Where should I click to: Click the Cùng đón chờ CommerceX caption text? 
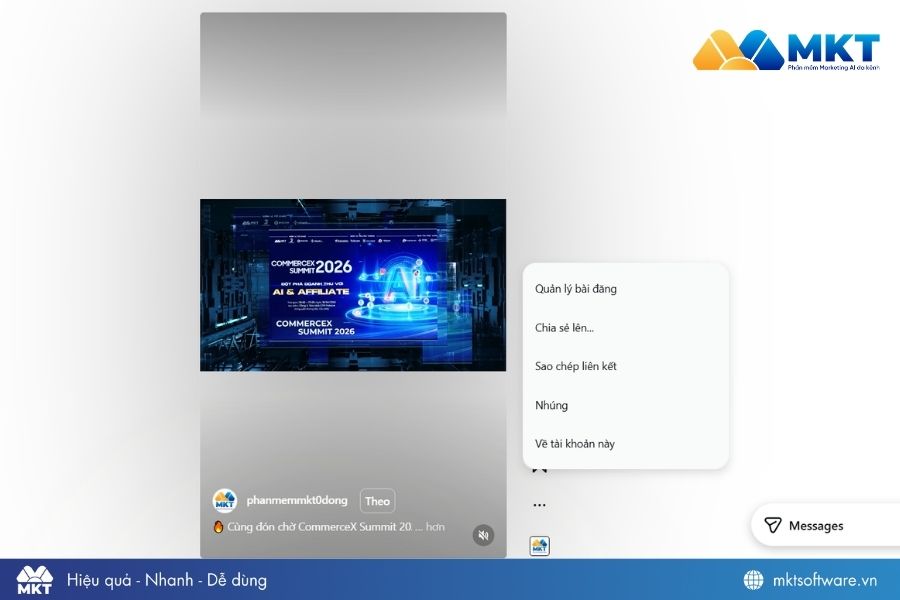pos(319,527)
